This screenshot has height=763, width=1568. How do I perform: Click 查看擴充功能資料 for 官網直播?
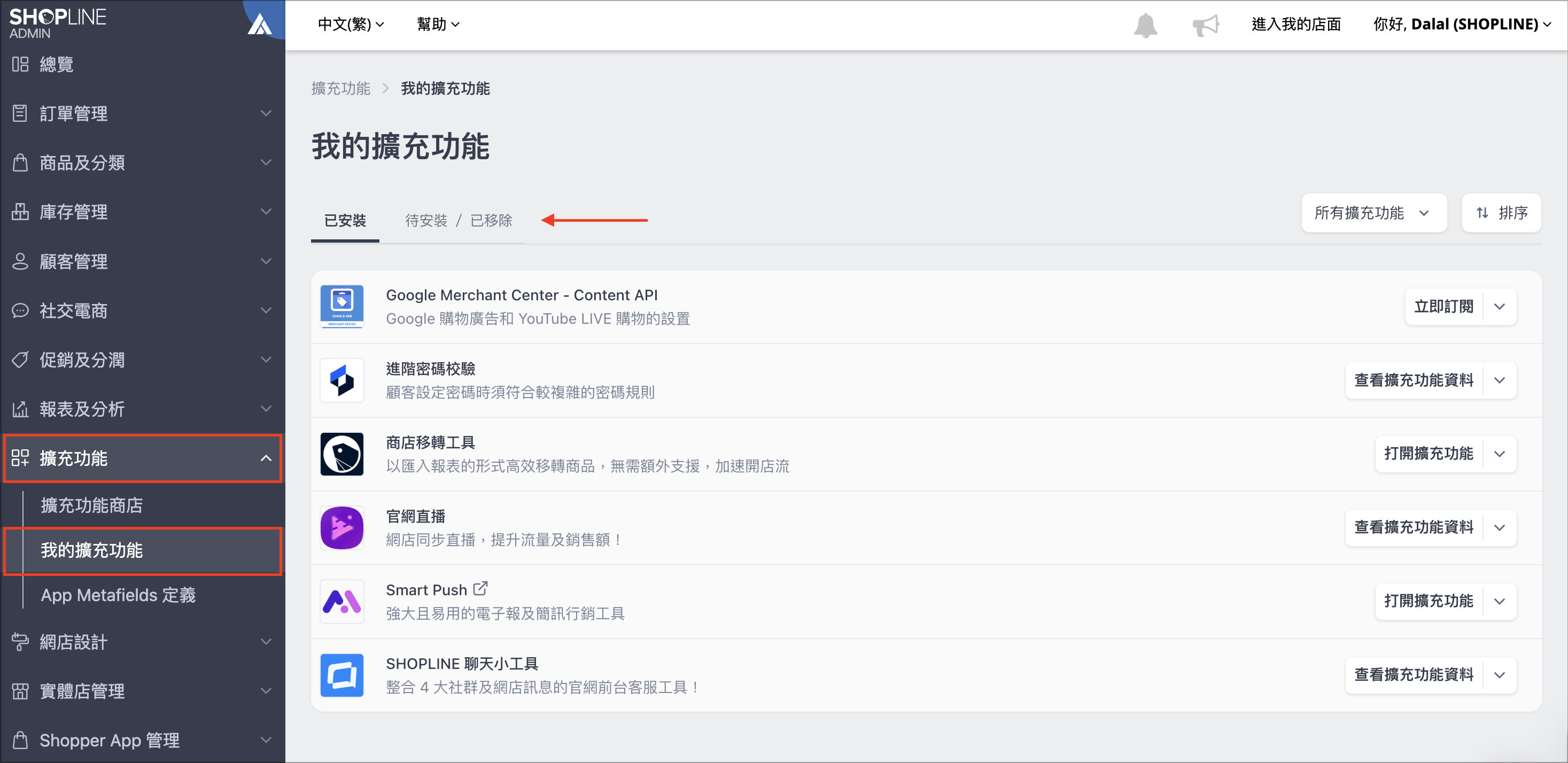1414,527
